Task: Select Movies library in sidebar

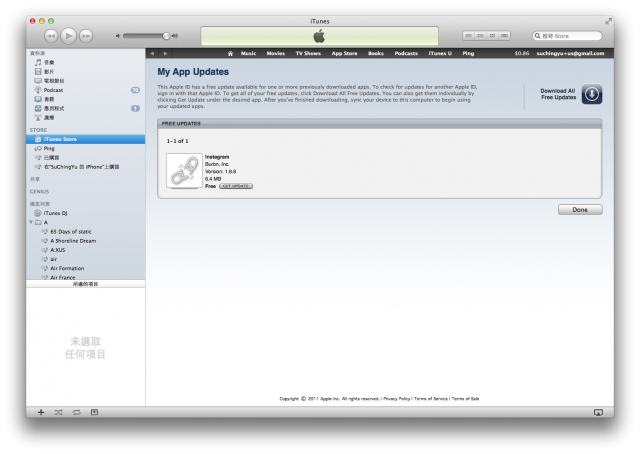Action: (x=85, y=71)
